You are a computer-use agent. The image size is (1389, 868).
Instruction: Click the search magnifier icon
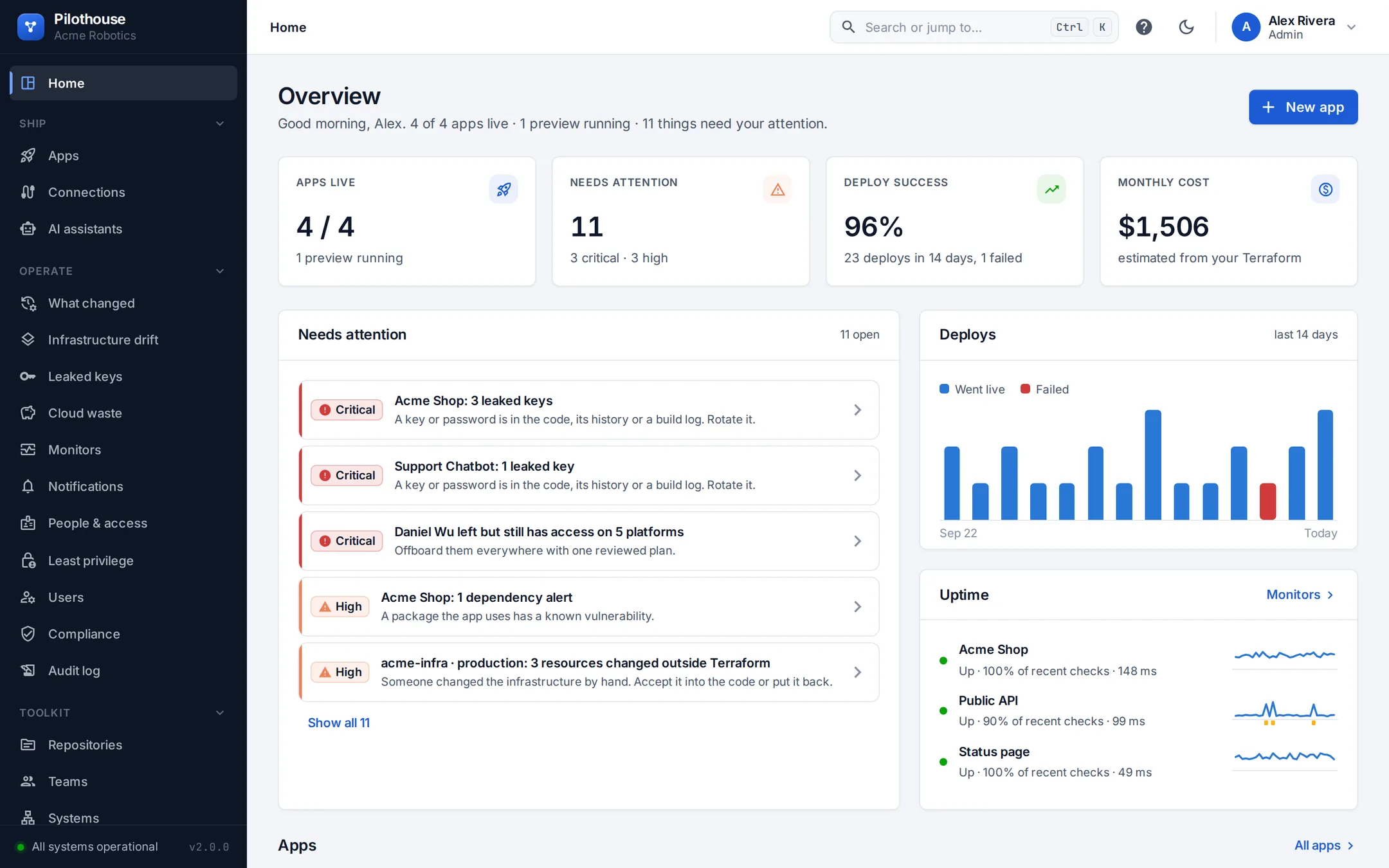(848, 27)
